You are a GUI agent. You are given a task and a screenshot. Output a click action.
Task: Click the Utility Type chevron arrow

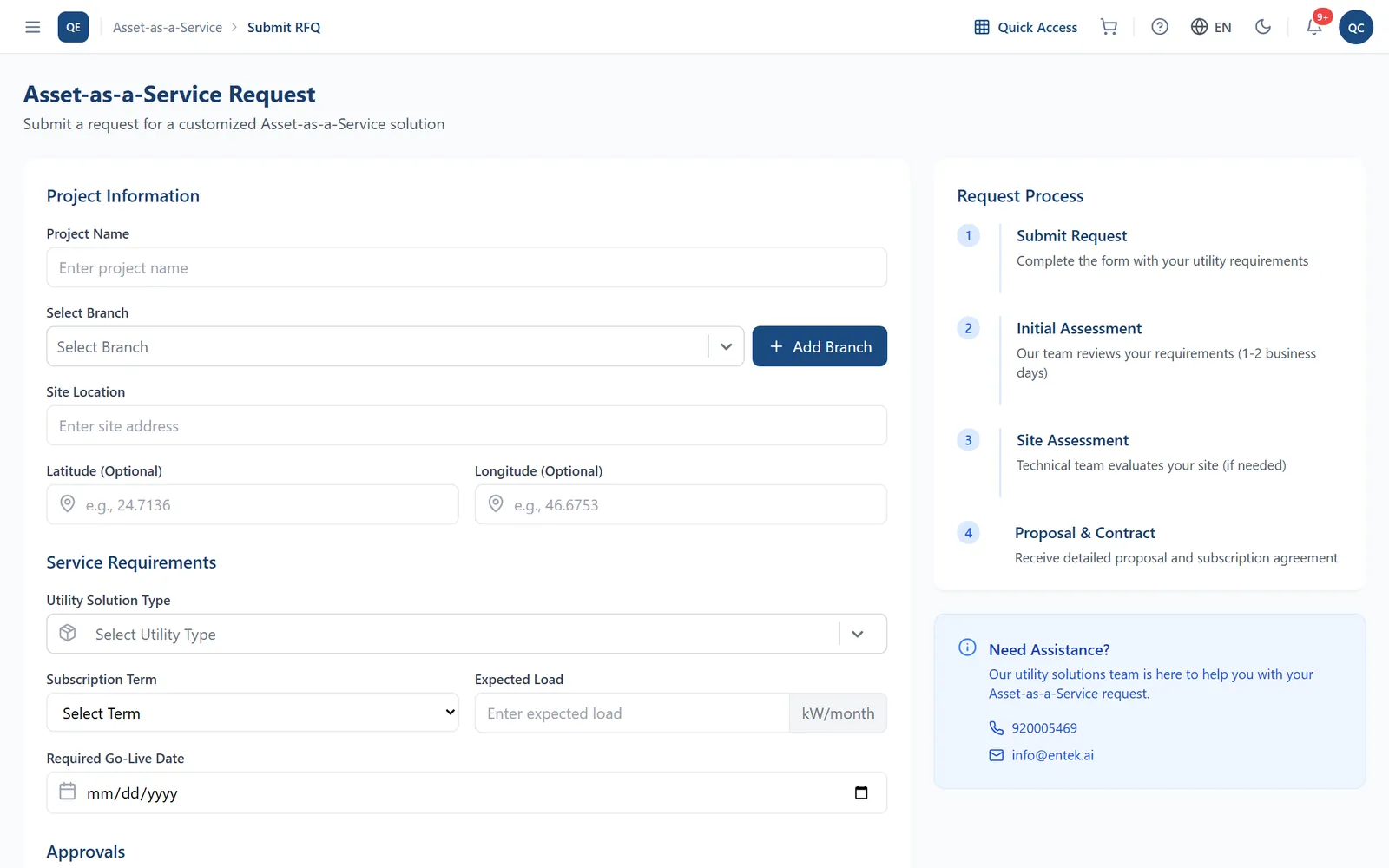click(858, 634)
